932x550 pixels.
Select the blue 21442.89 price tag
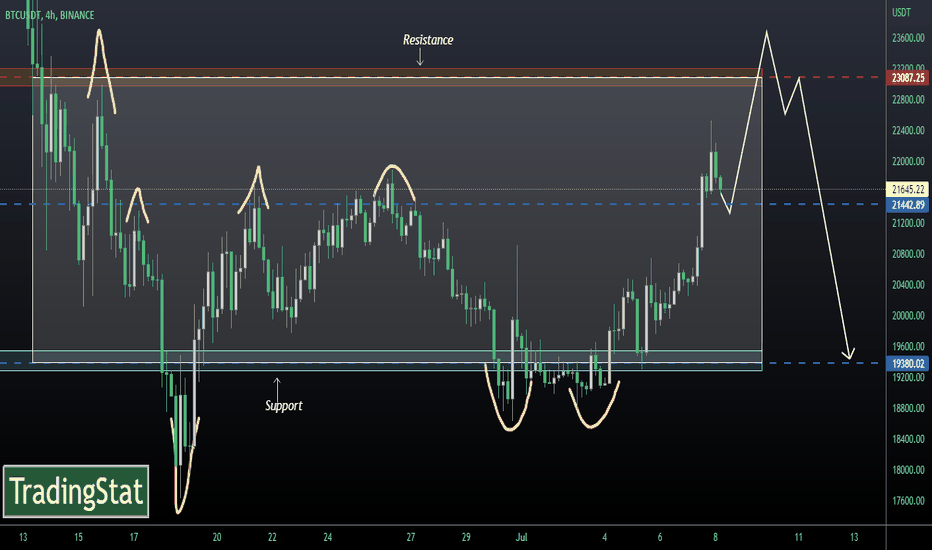tap(908, 205)
